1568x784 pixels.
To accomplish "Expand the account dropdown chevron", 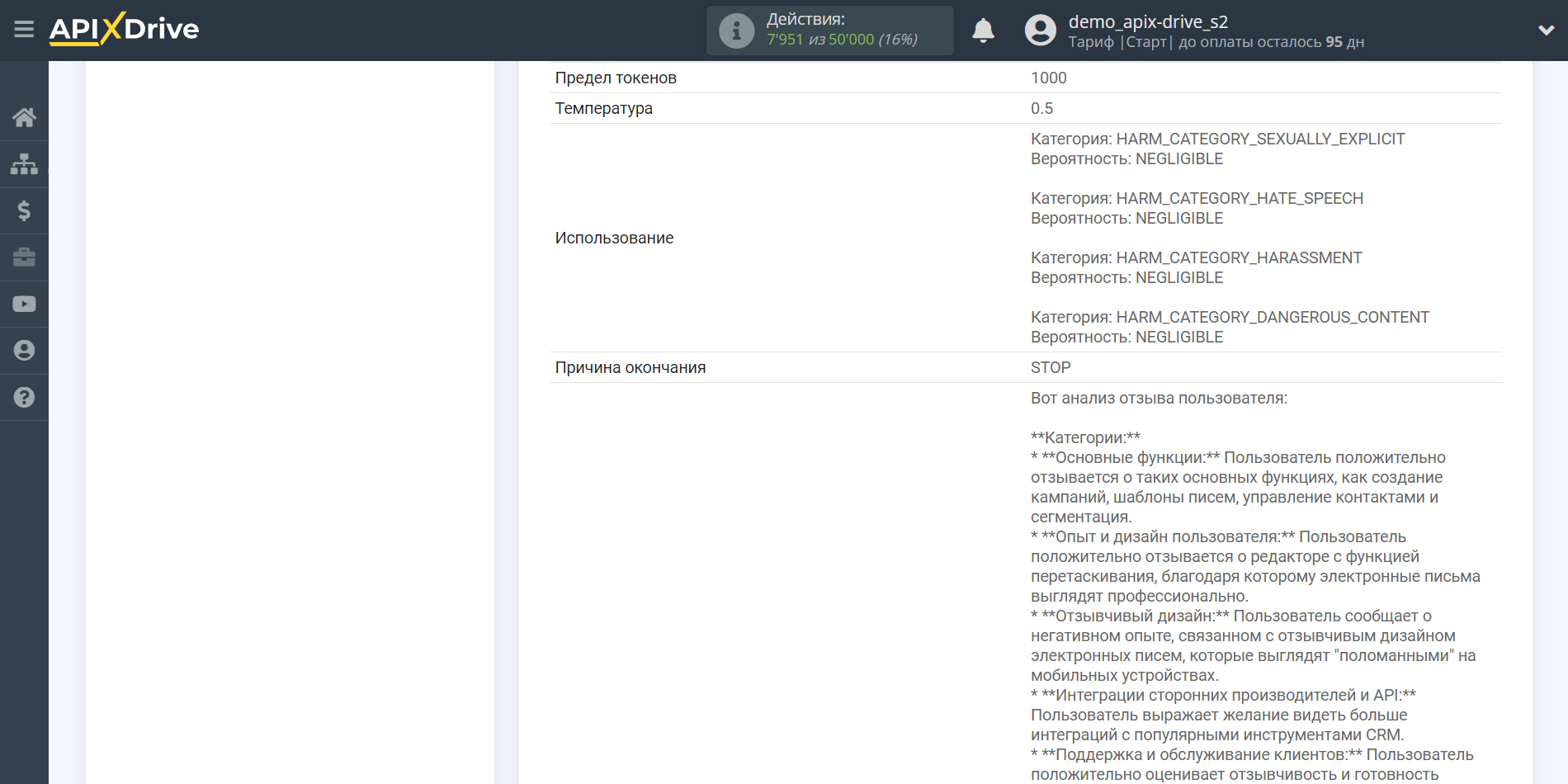I will tap(1546, 31).
